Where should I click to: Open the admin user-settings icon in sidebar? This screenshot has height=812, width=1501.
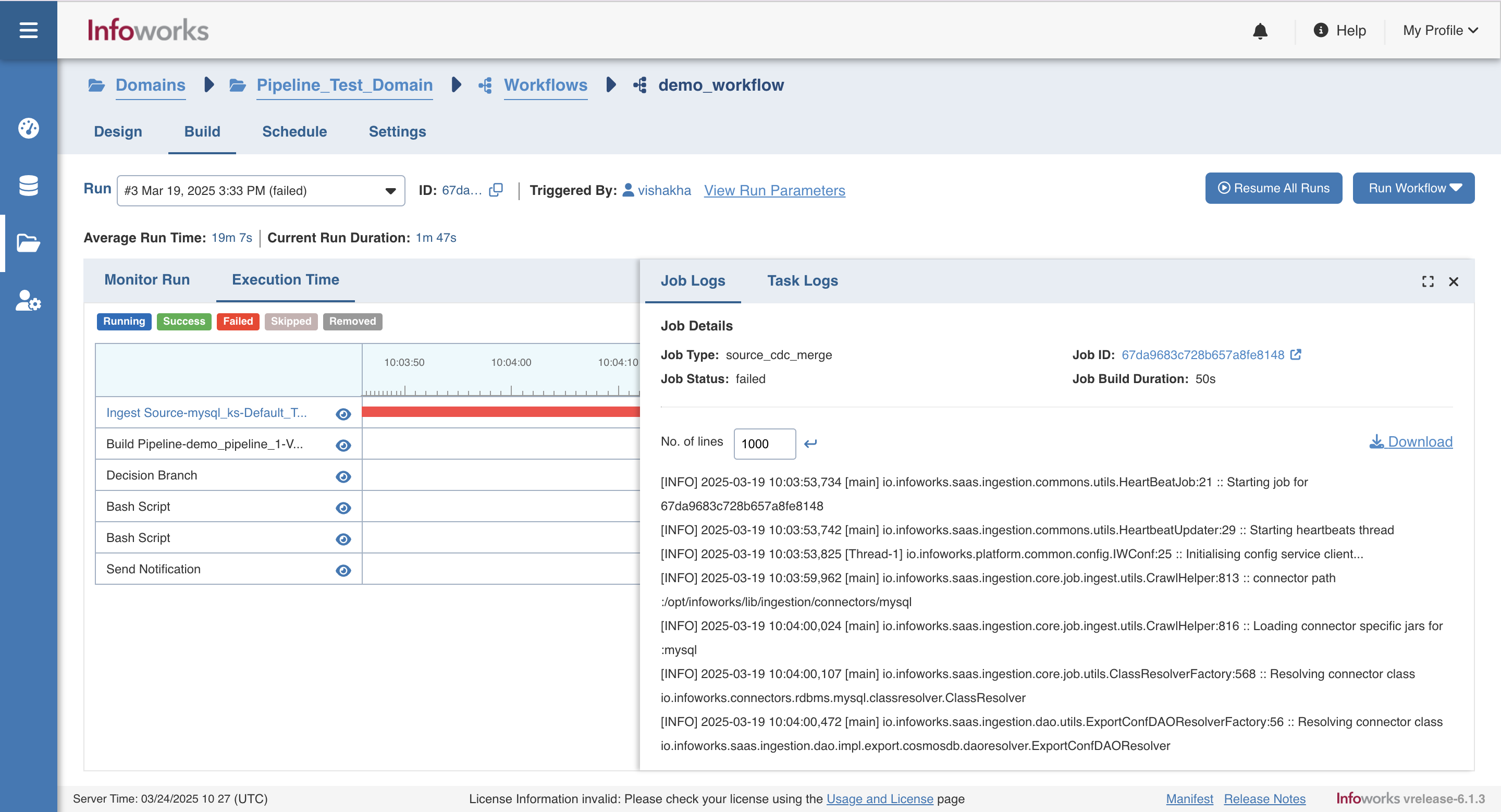(x=28, y=301)
